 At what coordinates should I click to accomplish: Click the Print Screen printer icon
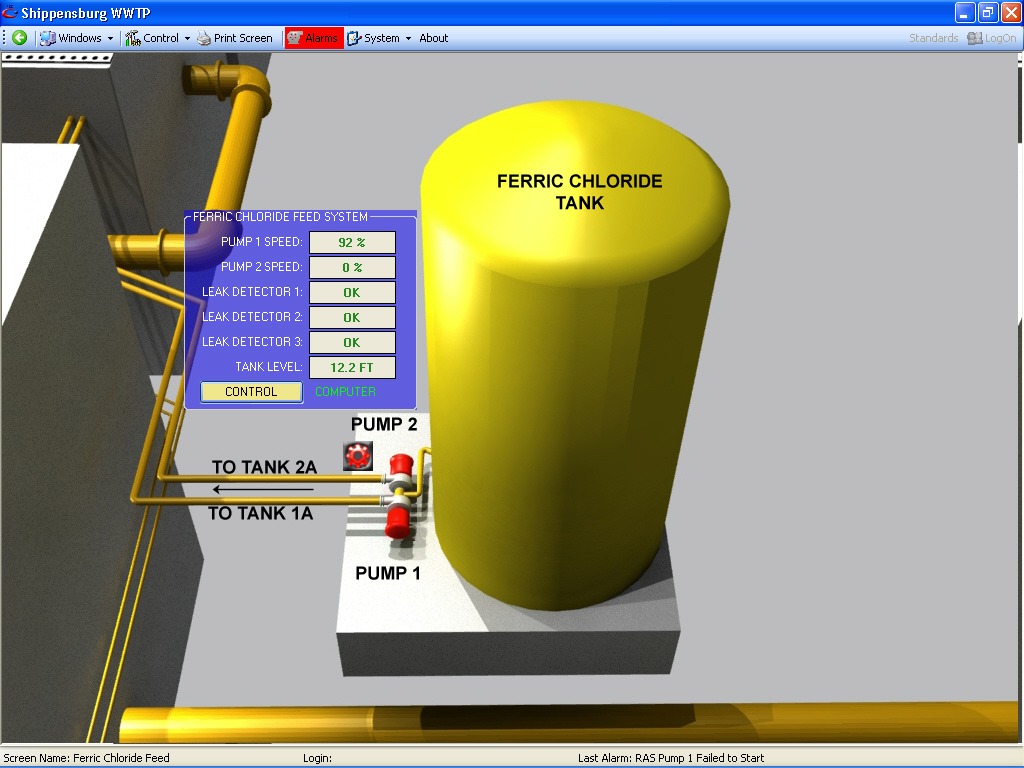click(204, 38)
